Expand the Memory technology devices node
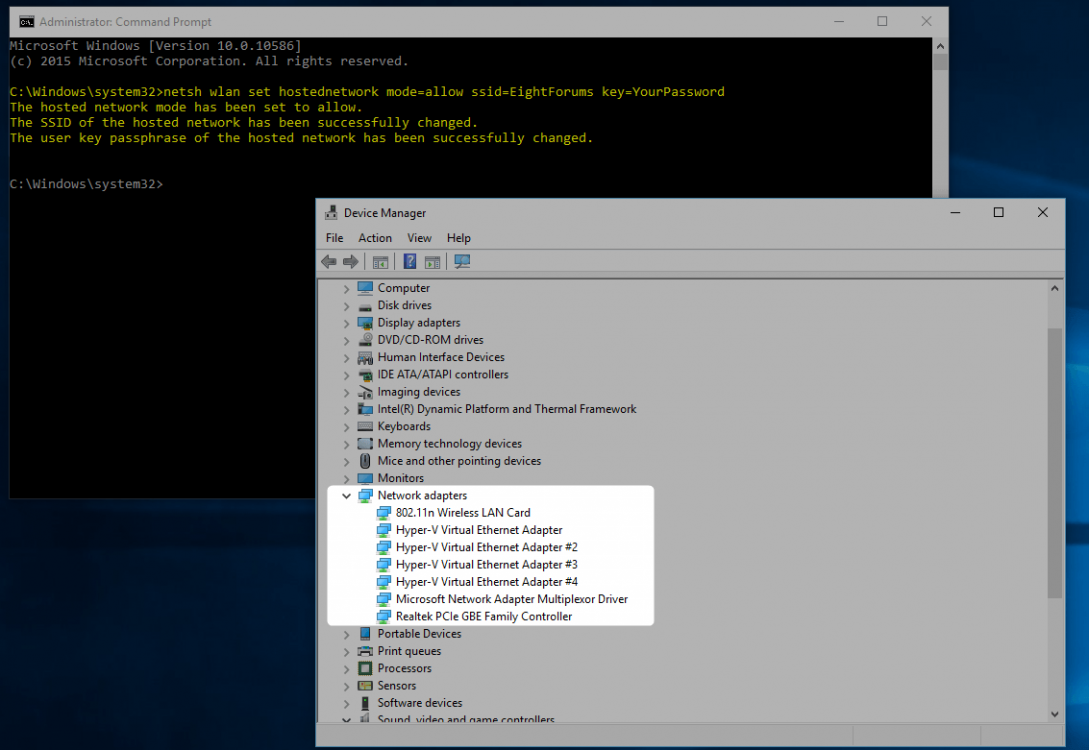1089x750 pixels. (346, 444)
